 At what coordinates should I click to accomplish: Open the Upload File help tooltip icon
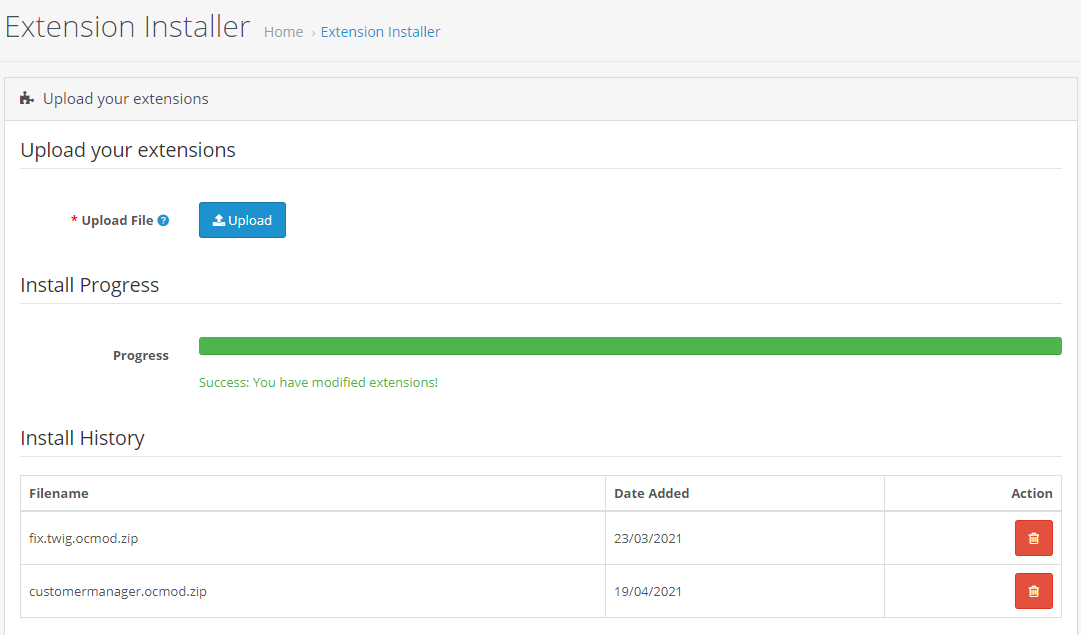[x=163, y=221]
